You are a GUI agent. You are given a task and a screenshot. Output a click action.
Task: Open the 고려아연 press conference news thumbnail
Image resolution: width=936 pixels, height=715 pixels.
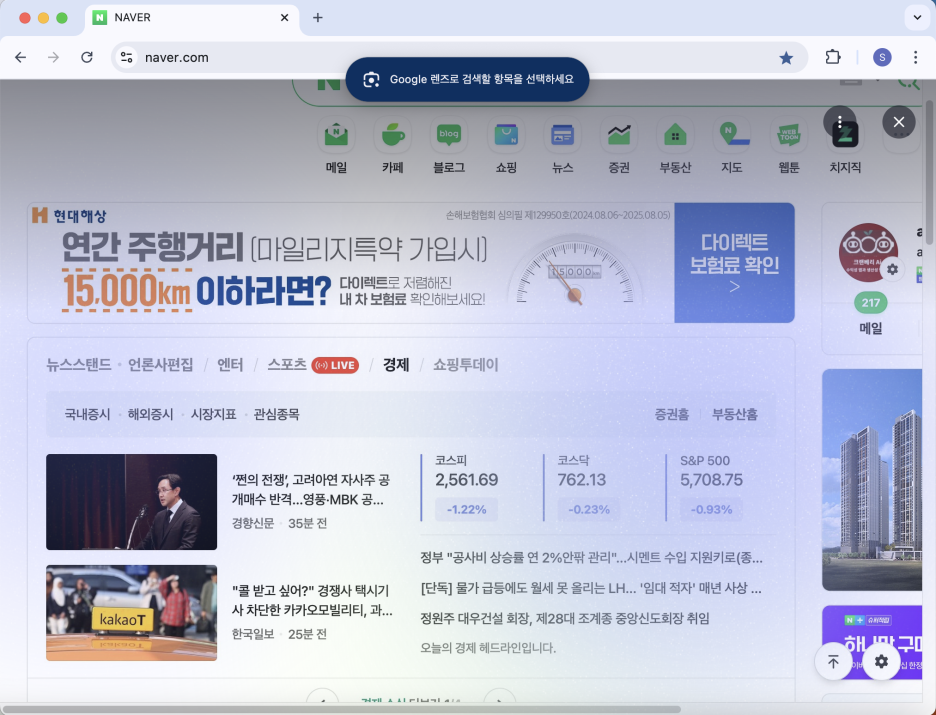click(x=131, y=502)
